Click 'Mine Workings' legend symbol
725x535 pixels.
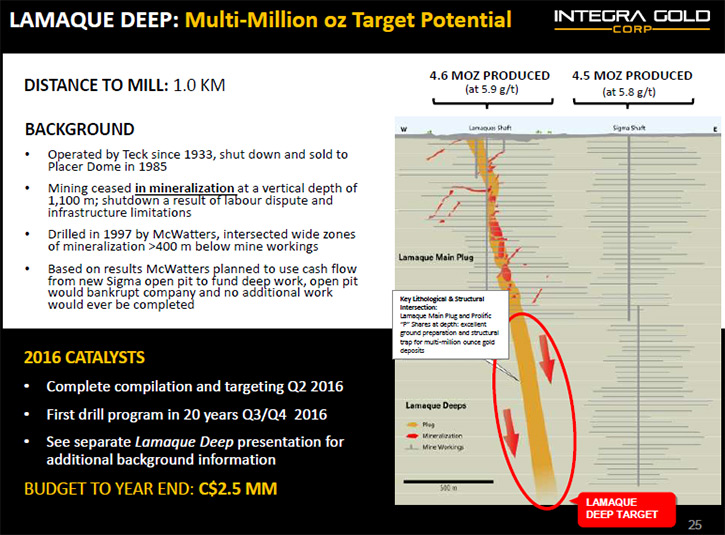coord(412,447)
